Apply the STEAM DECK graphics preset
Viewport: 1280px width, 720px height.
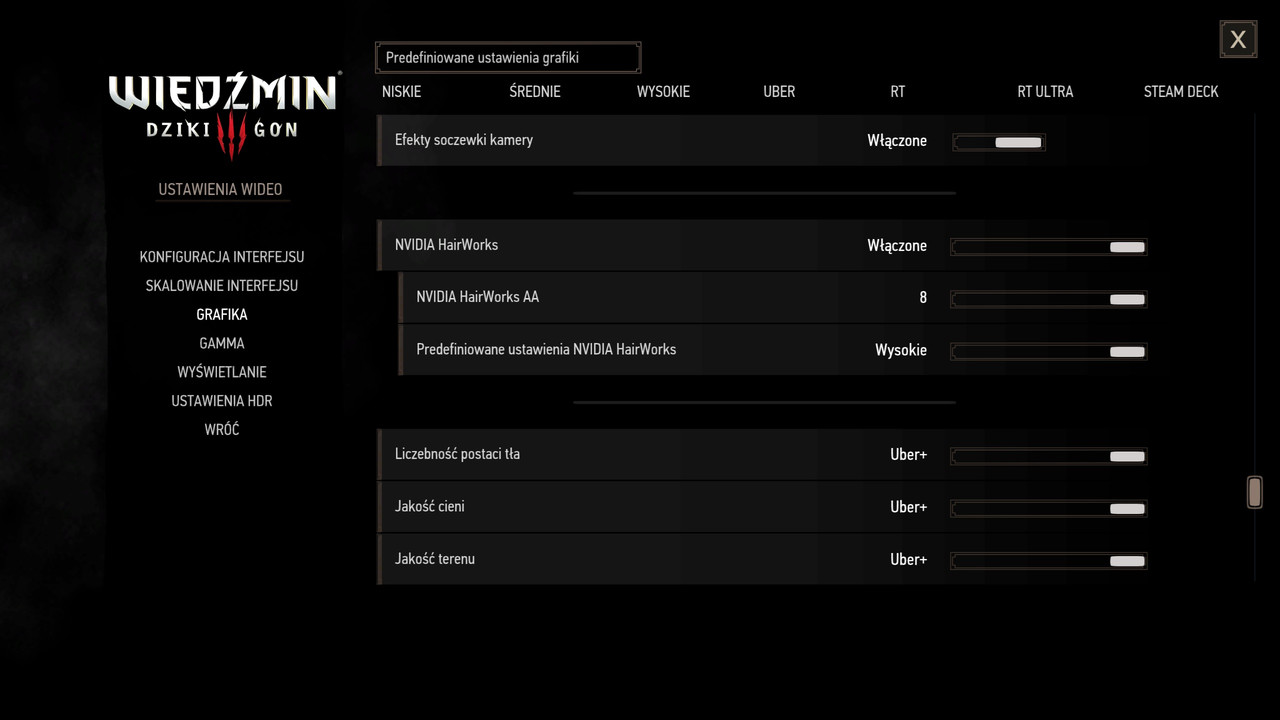point(1181,91)
